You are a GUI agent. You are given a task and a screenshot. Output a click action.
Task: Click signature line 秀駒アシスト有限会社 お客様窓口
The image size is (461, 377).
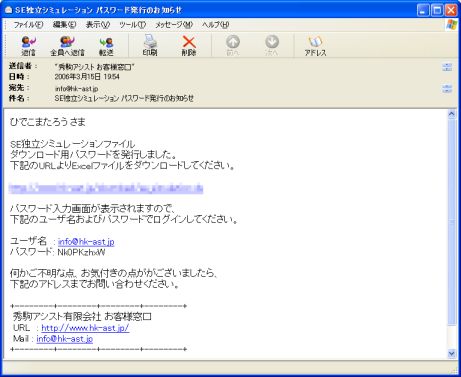pyautogui.click(x=82, y=316)
